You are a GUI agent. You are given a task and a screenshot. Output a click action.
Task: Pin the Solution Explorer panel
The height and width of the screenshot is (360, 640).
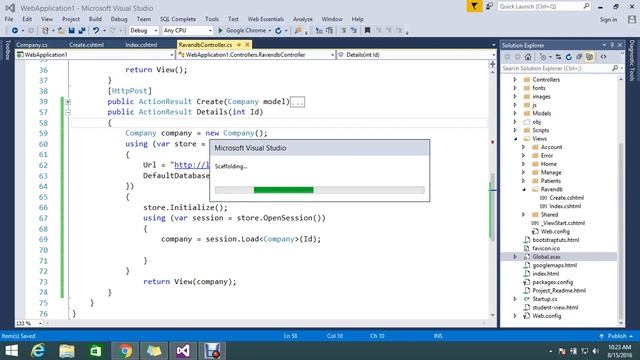[612, 45]
